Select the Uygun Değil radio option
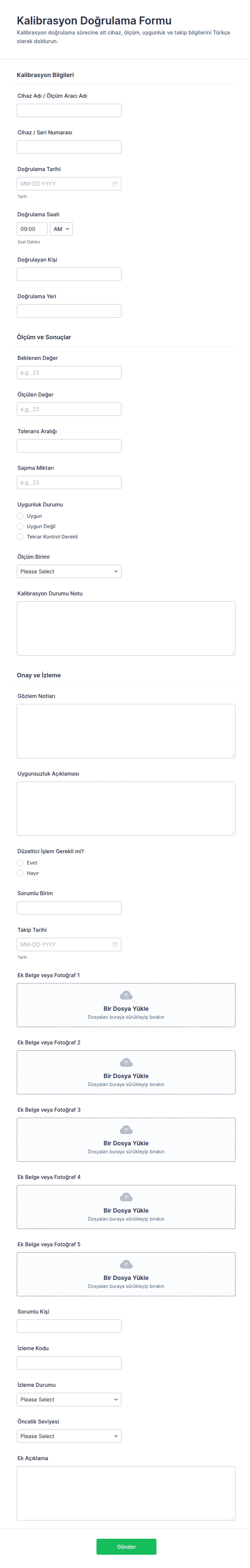This screenshot has height=1568, width=250. [20, 527]
